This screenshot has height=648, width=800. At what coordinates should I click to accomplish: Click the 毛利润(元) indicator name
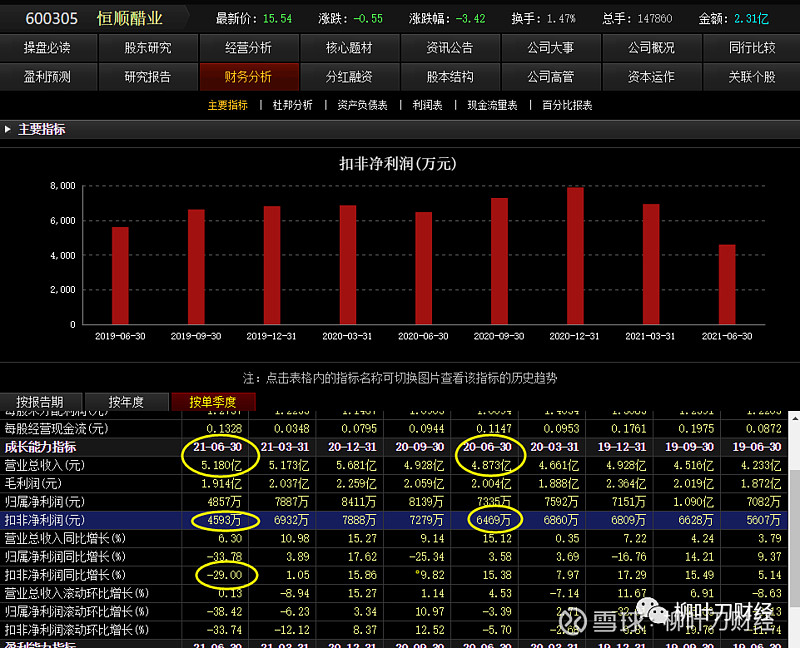tap(33, 484)
